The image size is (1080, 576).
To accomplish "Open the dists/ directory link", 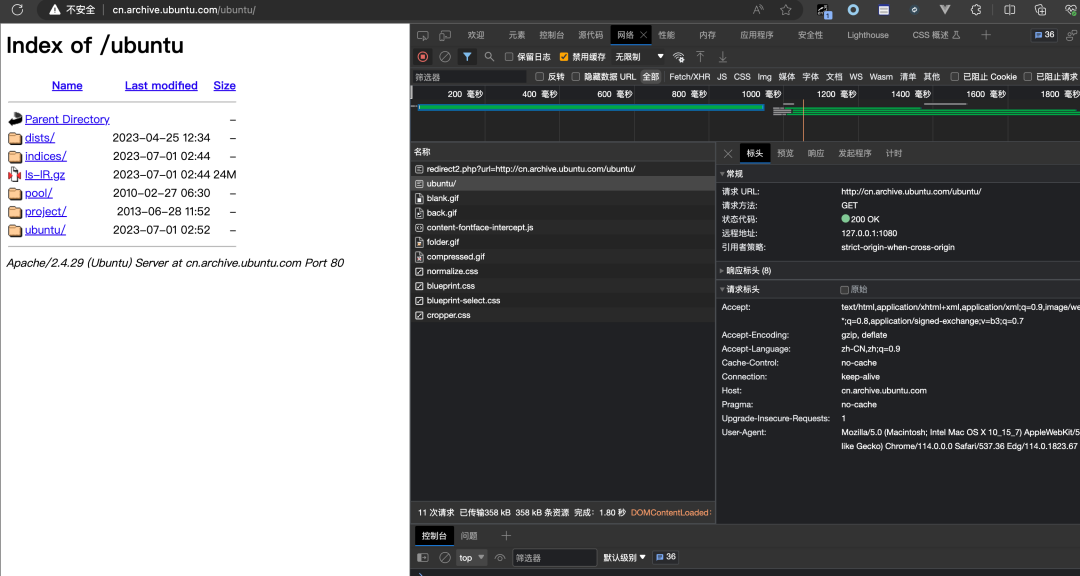I will pyautogui.click(x=40, y=138).
